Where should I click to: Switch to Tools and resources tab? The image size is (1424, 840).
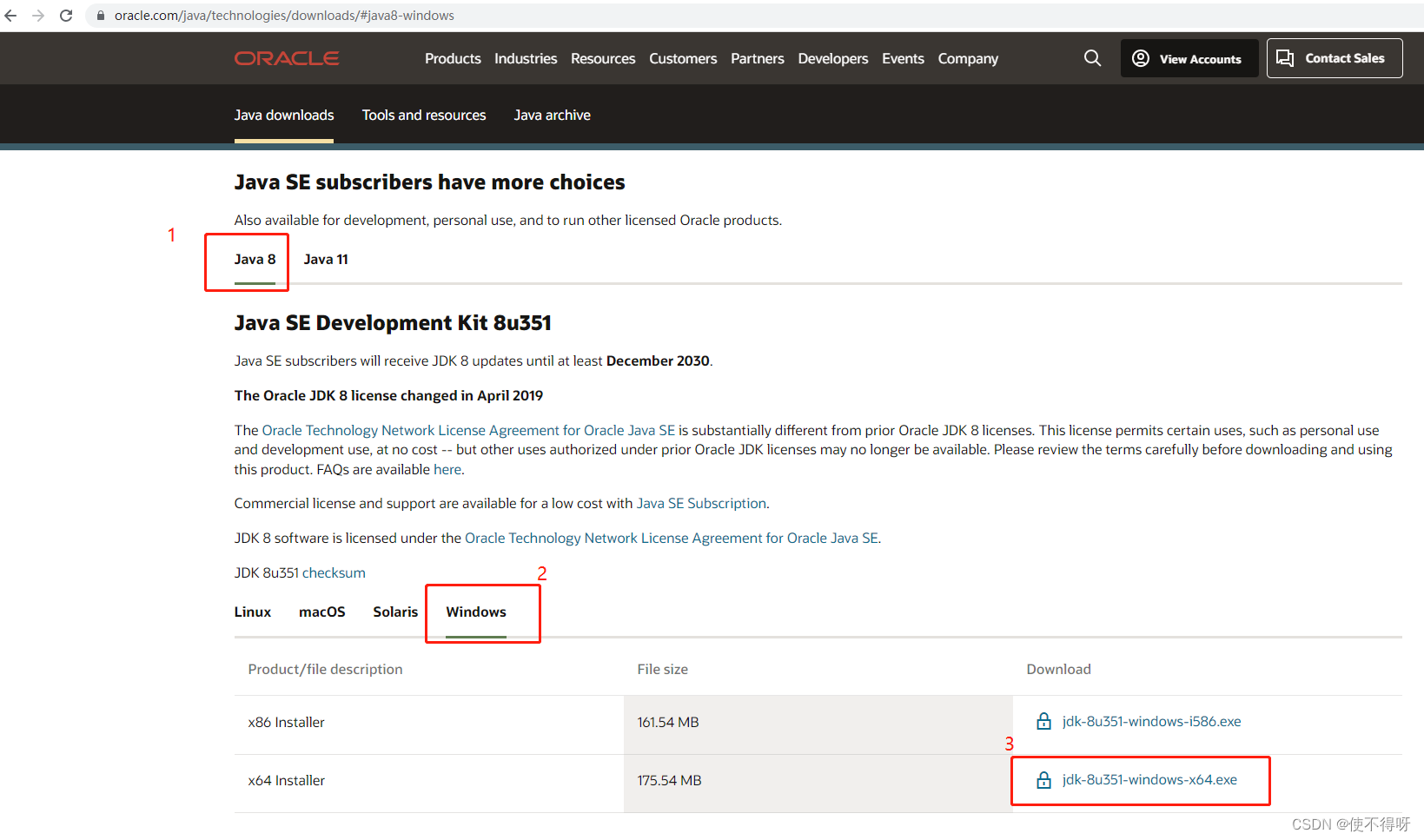tap(424, 115)
